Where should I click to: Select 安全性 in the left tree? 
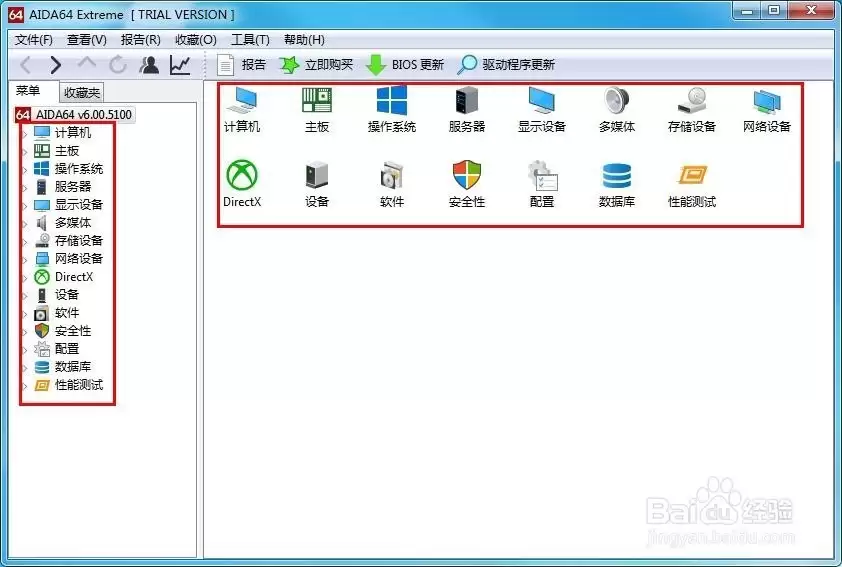(62, 331)
